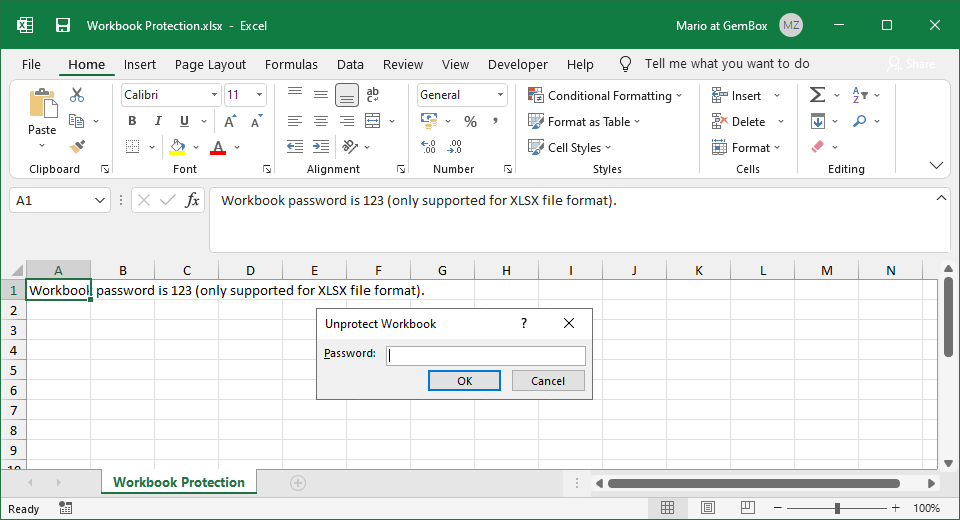Click Cancel in Unprotect Workbook dialog

pos(548,380)
